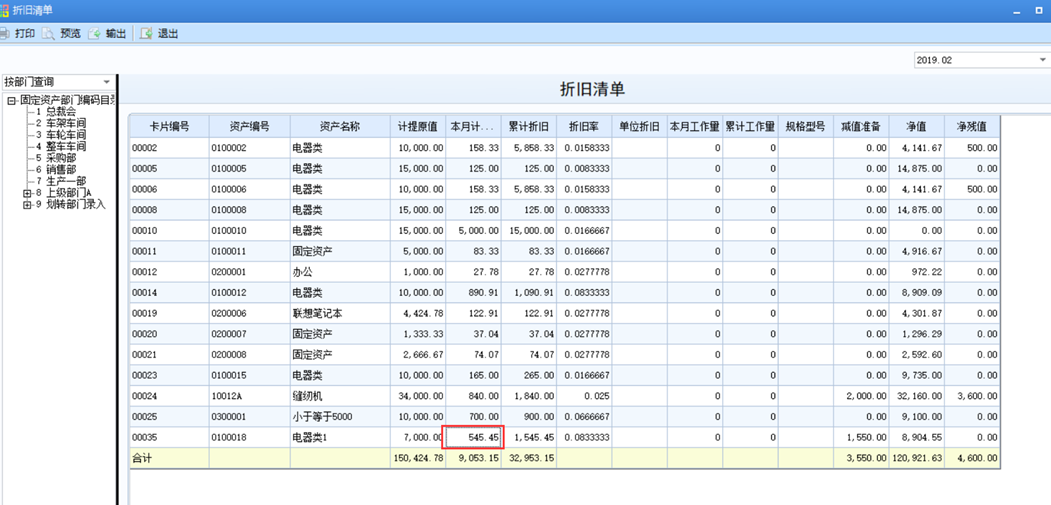The height and width of the screenshot is (505, 1051).
Task: Click the 折旧率 column header
Action: point(583,126)
